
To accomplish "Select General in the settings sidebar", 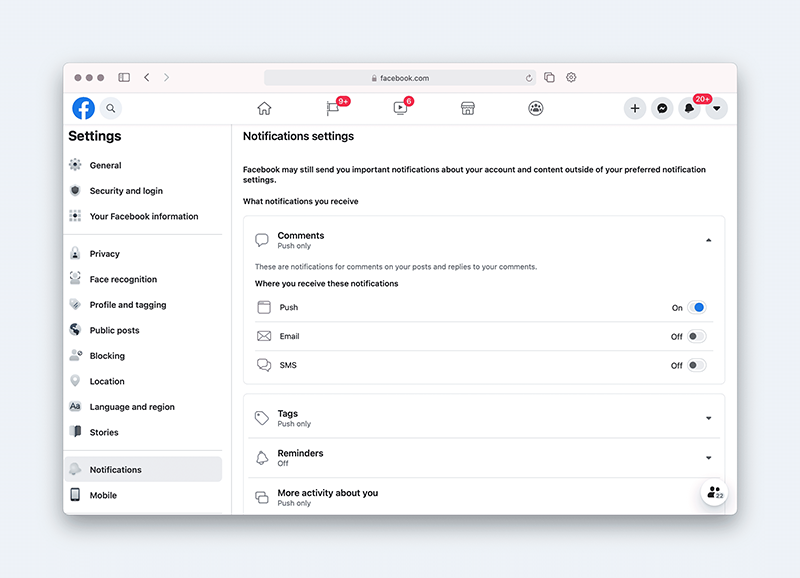I will 105,165.
